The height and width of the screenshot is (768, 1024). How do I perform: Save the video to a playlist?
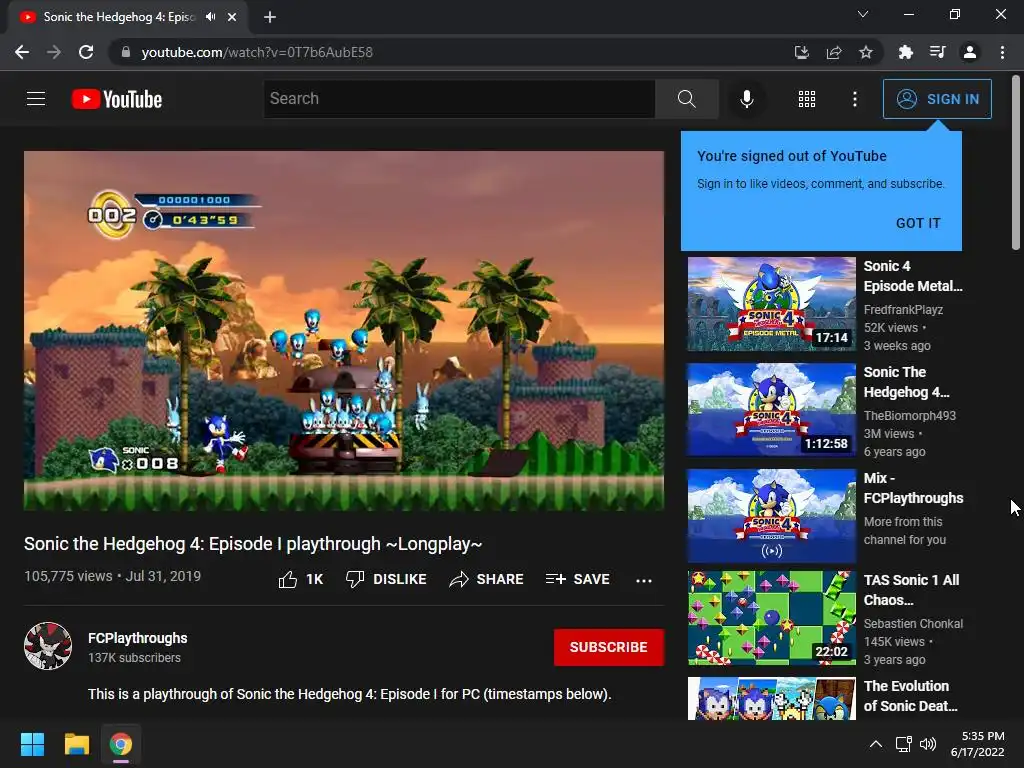577,579
